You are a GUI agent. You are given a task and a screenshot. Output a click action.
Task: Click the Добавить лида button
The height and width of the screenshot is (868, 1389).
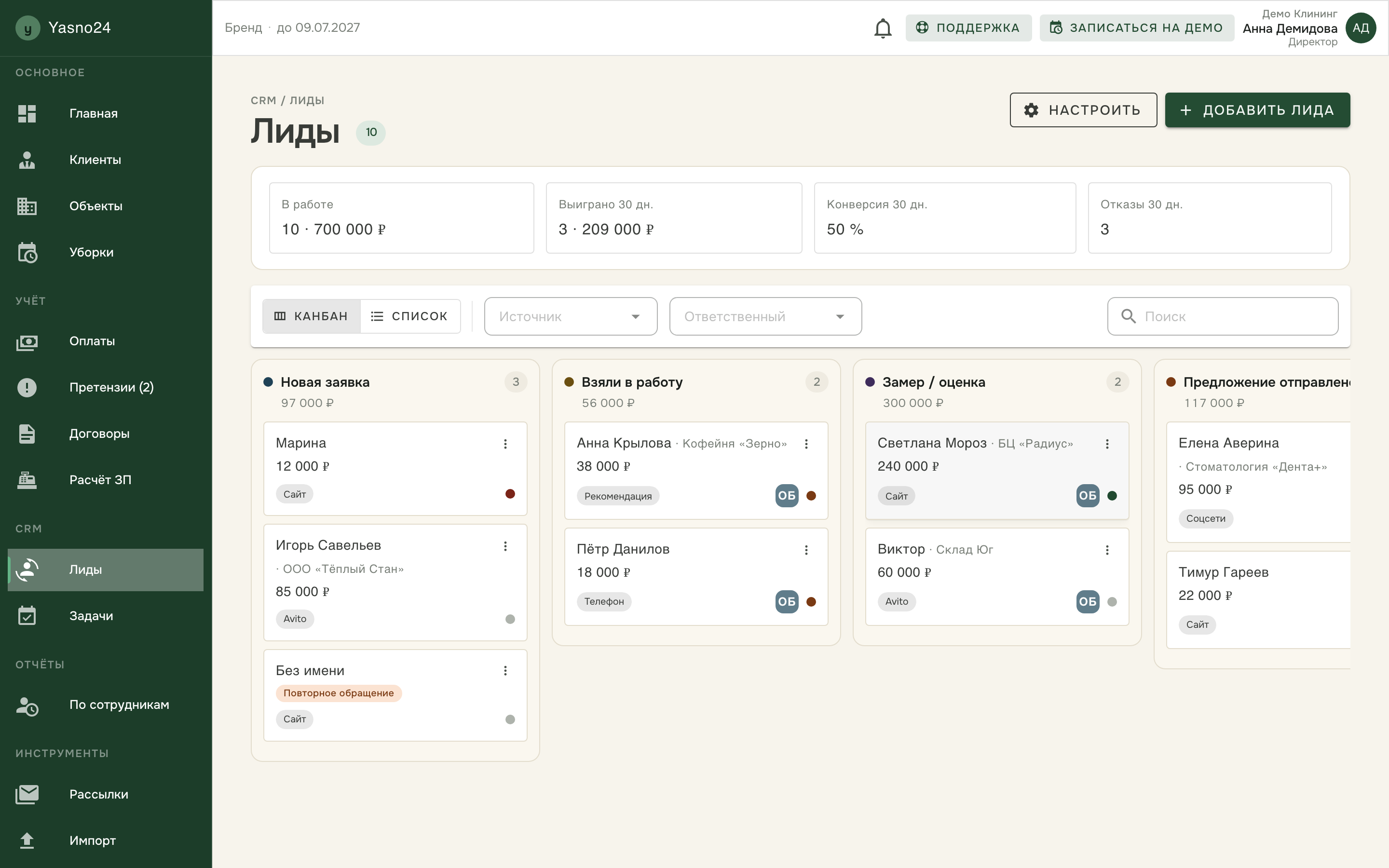point(1257,110)
